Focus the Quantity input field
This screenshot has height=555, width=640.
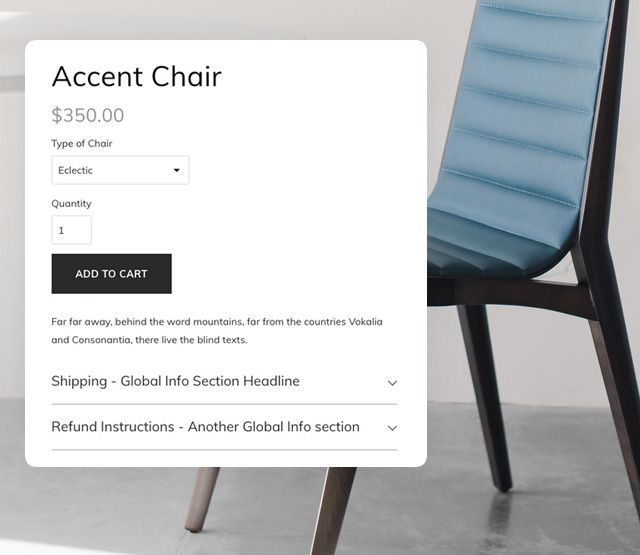[71, 230]
